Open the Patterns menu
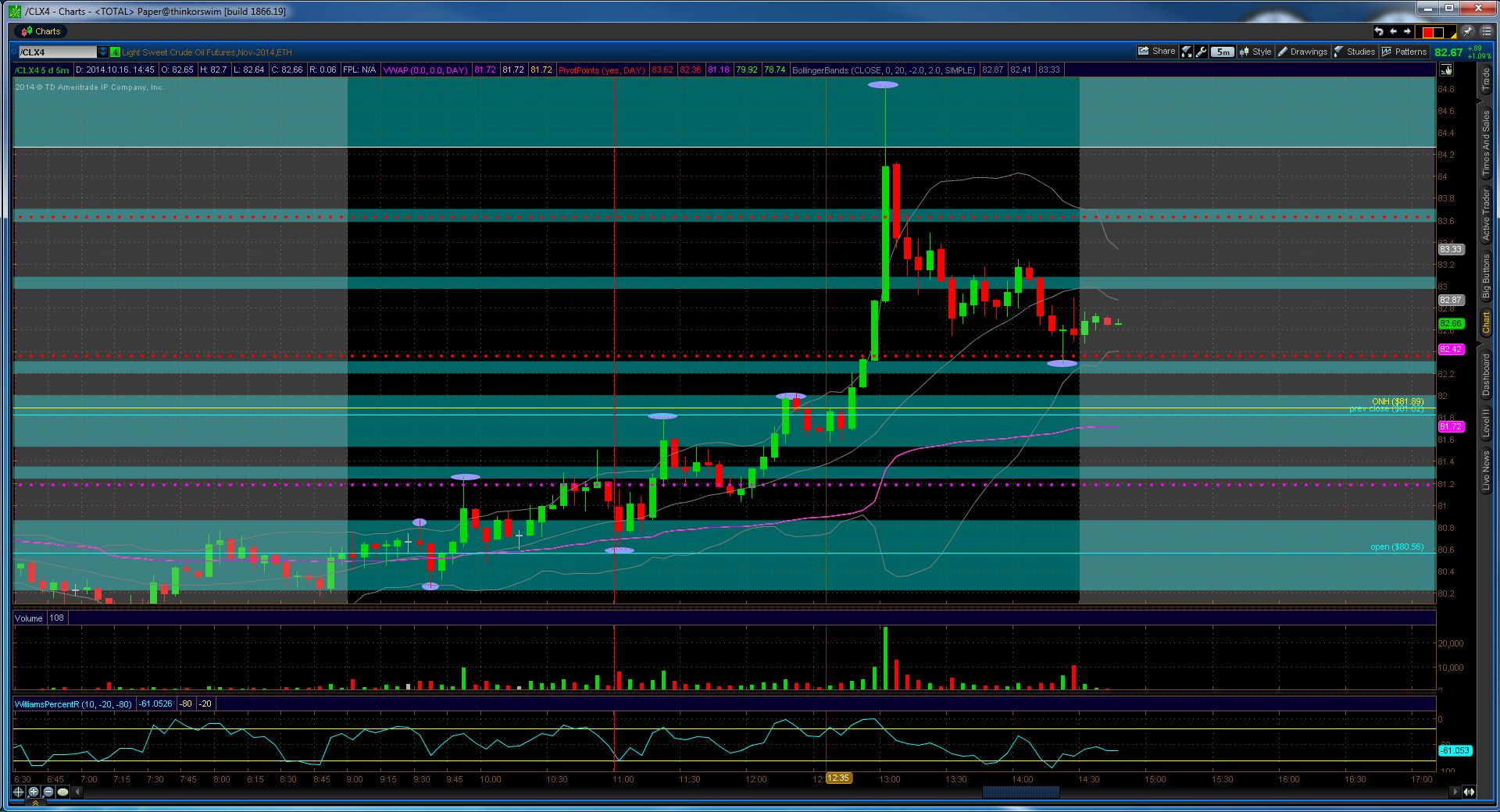 coord(1404,52)
